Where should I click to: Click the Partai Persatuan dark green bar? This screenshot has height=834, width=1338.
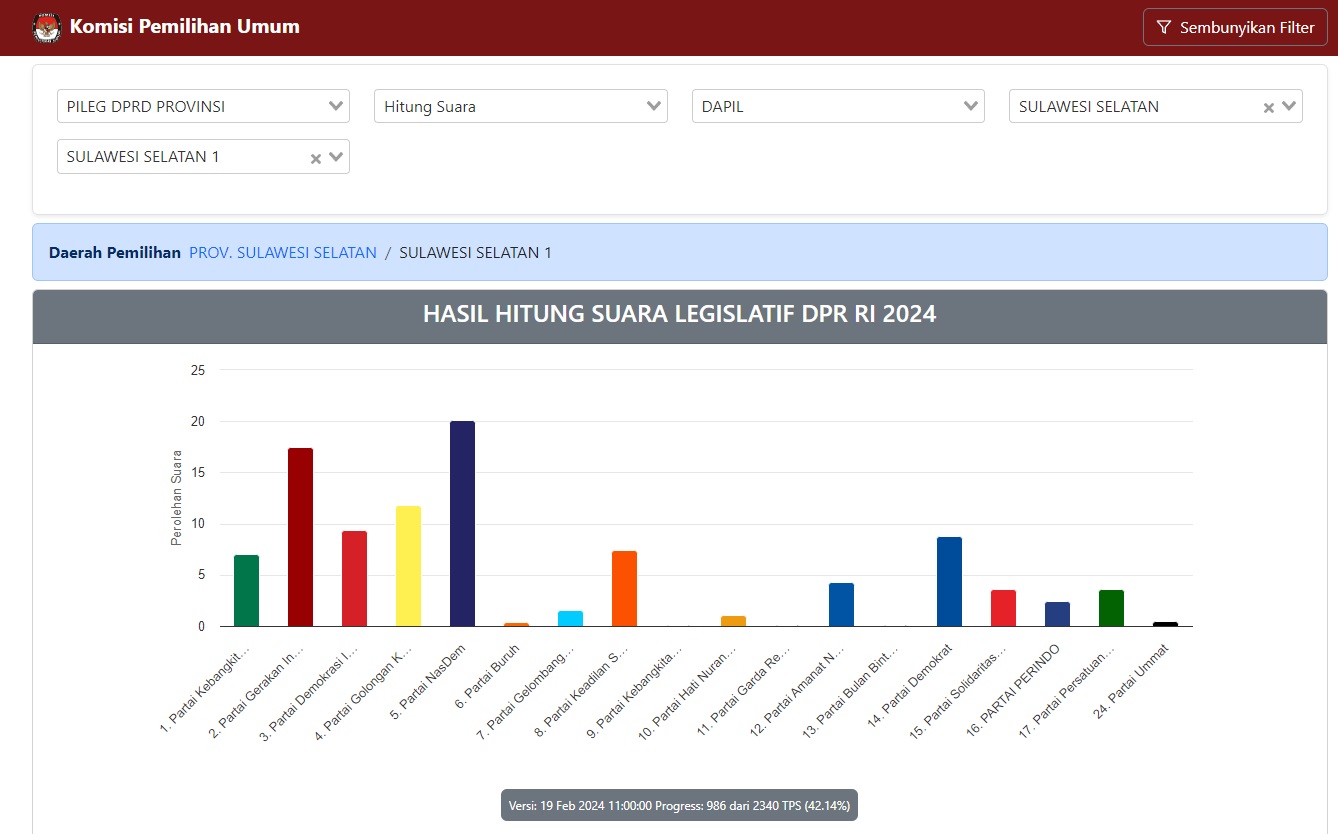(x=1111, y=608)
